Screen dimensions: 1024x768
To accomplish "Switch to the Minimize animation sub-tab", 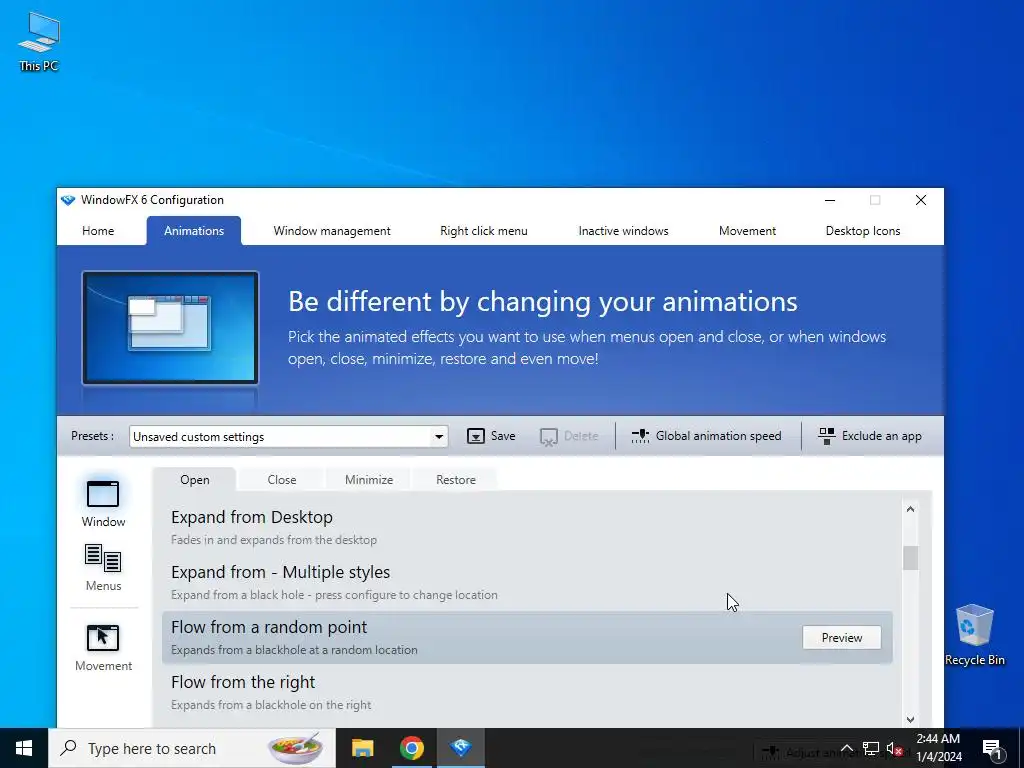I will 369,479.
